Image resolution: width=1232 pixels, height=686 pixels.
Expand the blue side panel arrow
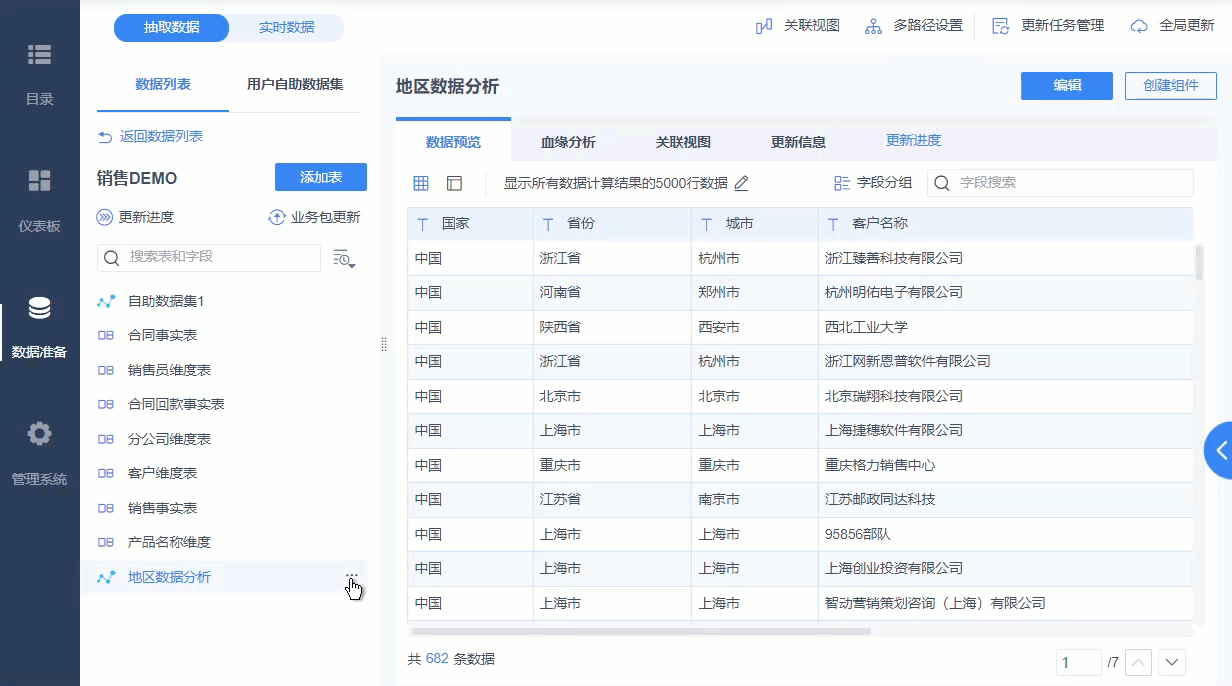[x=1219, y=450]
